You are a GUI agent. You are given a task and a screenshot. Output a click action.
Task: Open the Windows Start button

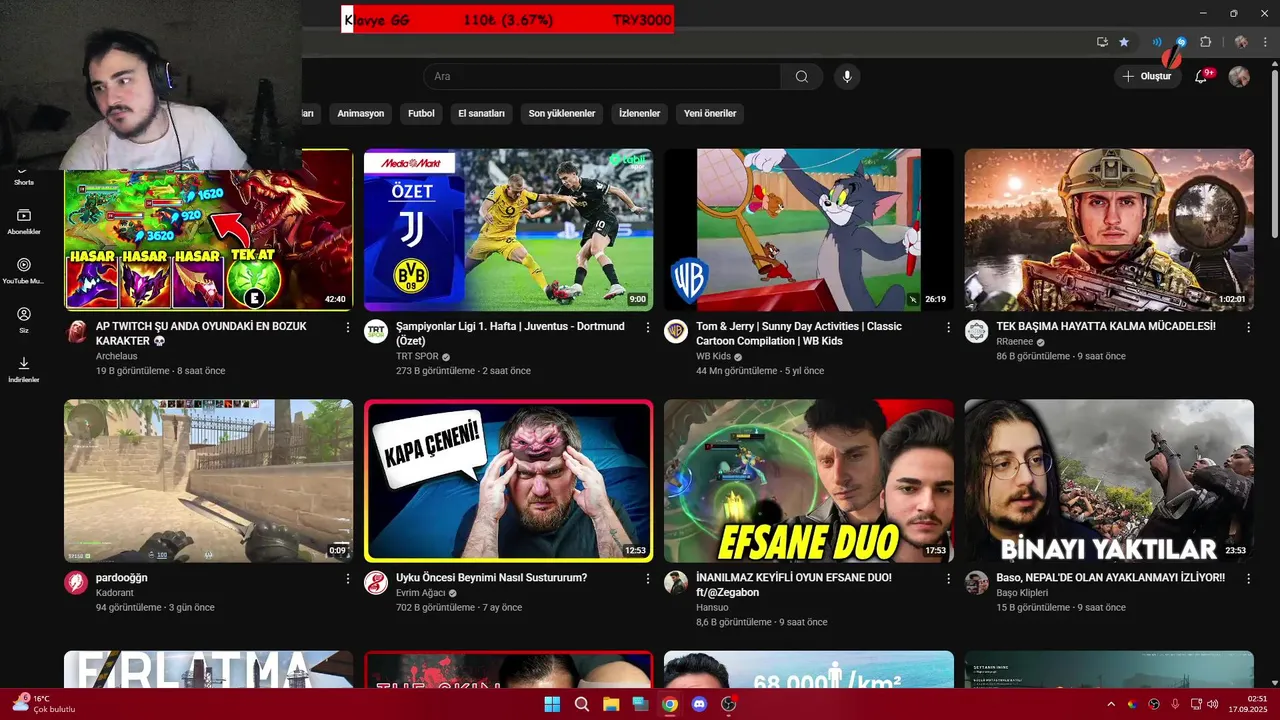click(x=552, y=704)
